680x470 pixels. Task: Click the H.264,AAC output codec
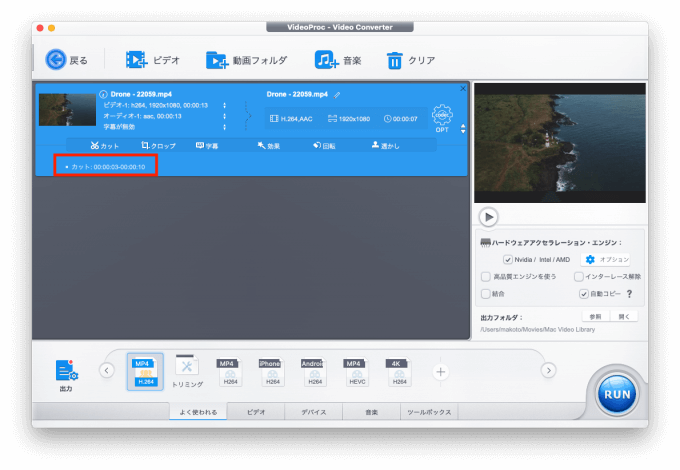click(291, 118)
